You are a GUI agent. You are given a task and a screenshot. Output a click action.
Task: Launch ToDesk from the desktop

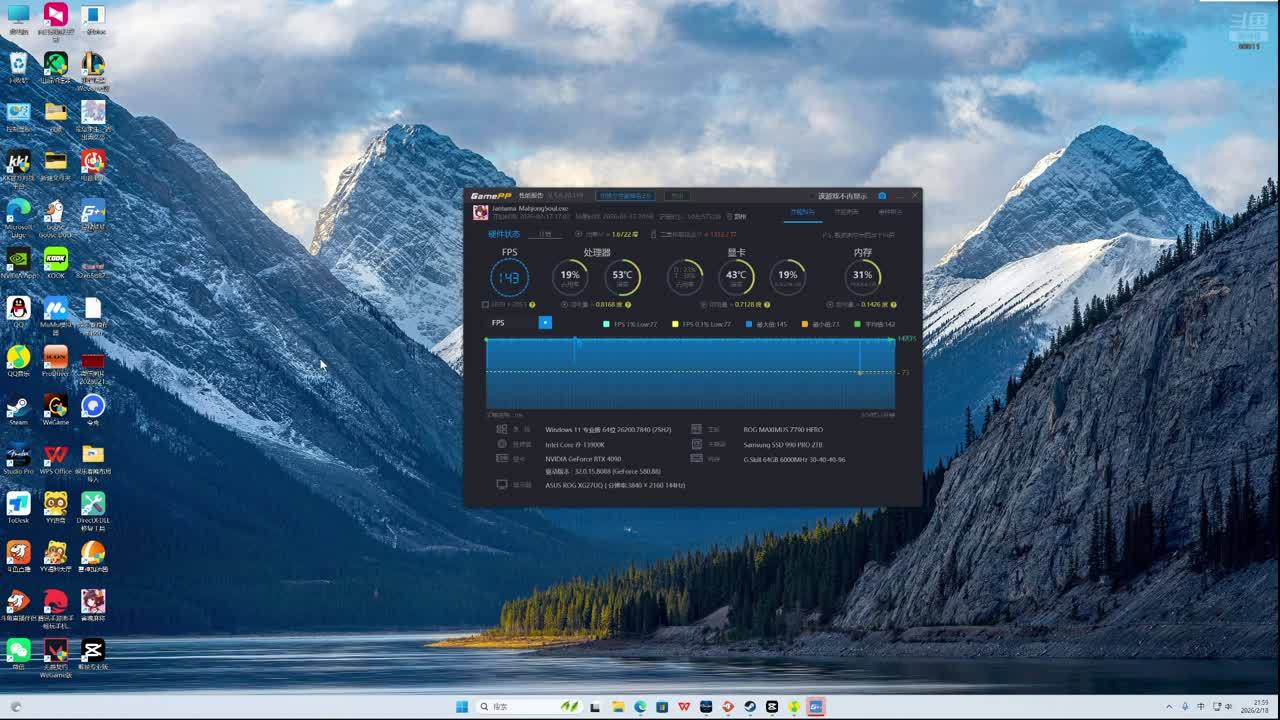point(18,505)
